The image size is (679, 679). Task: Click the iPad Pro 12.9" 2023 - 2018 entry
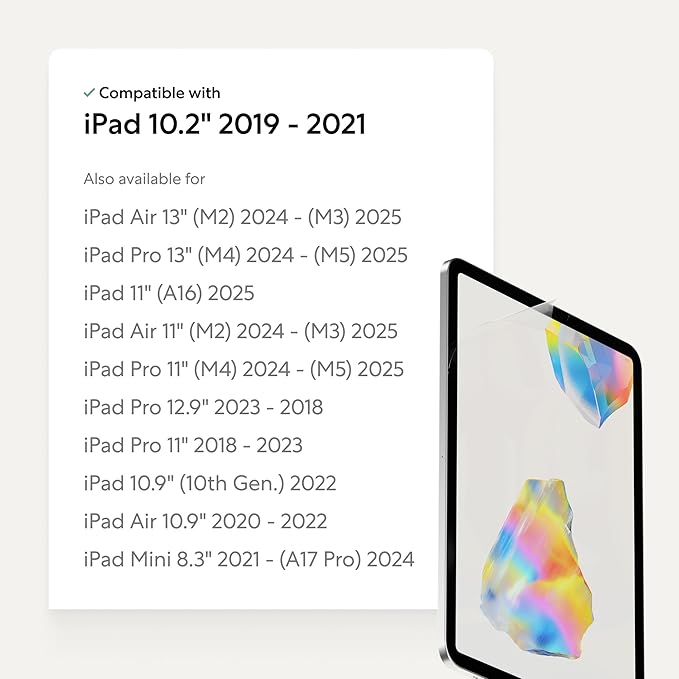point(203,407)
